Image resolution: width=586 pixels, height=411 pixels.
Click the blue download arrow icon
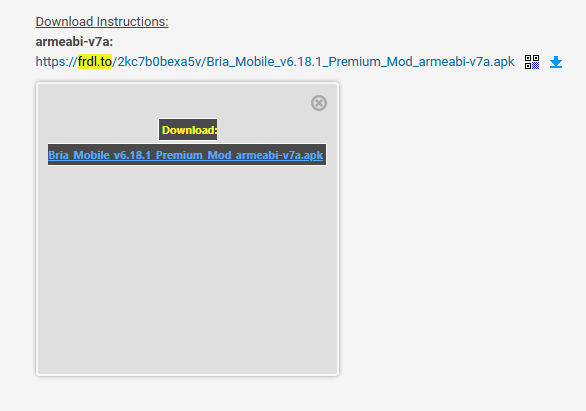(556, 62)
